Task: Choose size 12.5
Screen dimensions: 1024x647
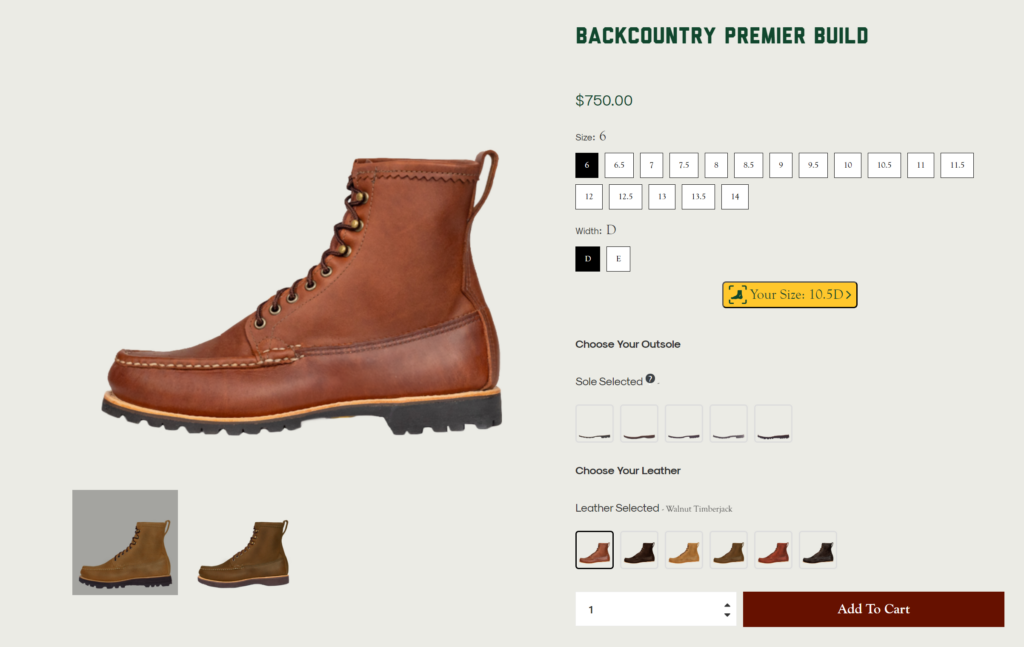Action: pyautogui.click(x=625, y=196)
